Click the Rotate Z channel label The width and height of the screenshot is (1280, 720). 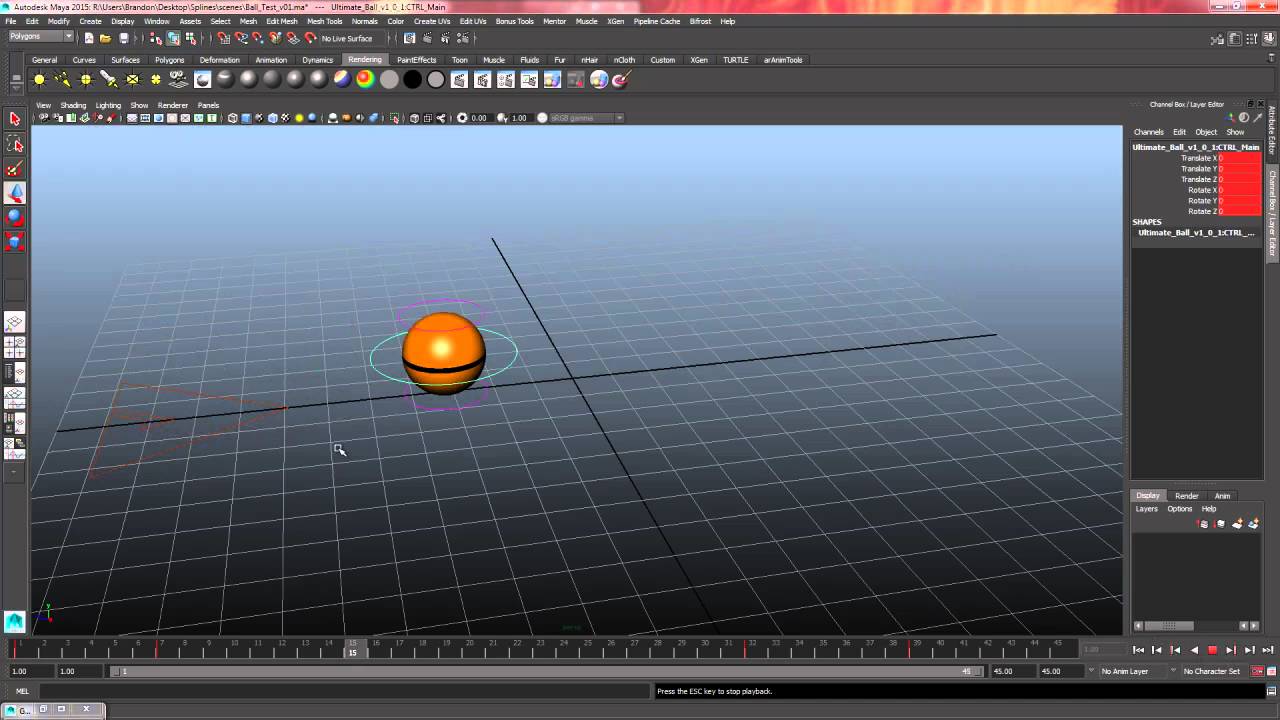(1202, 212)
